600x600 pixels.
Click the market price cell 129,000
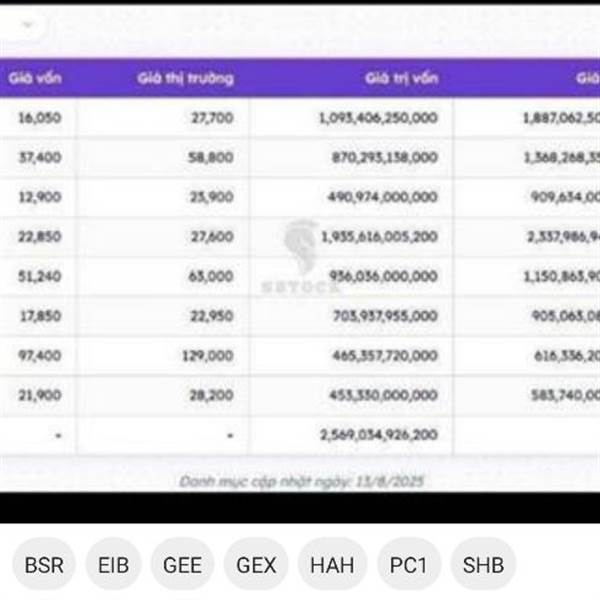[208, 355]
